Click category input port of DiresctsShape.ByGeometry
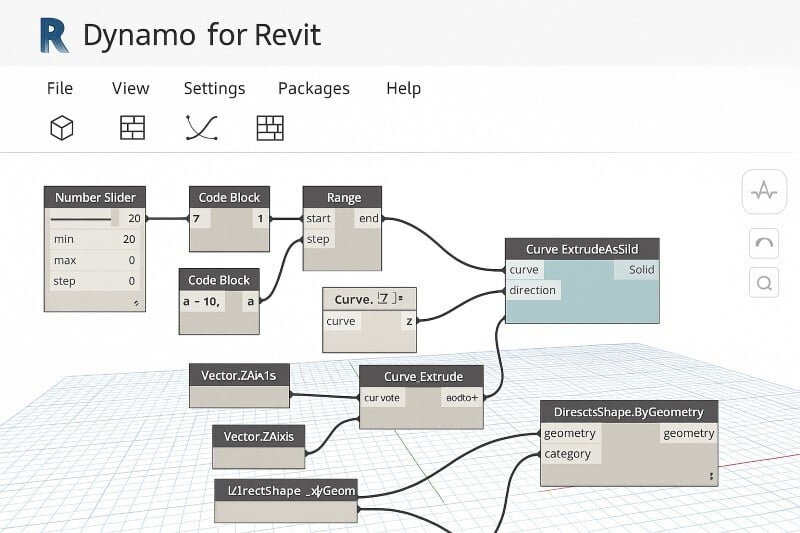This screenshot has width=800, height=533. pos(570,454)
